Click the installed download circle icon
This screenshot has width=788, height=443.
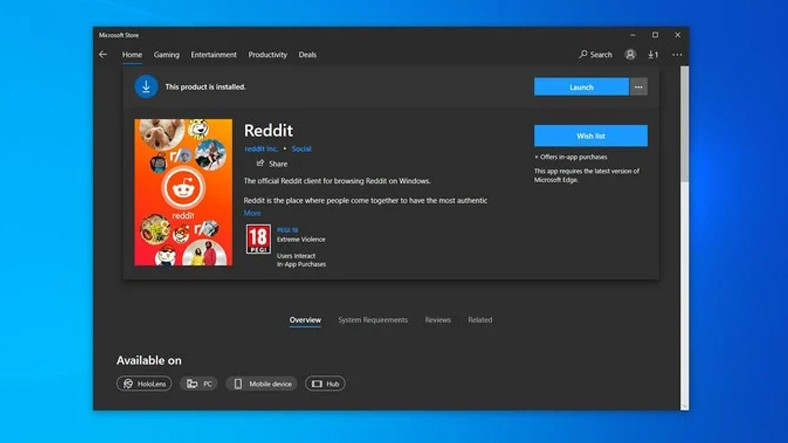(146, 86)
